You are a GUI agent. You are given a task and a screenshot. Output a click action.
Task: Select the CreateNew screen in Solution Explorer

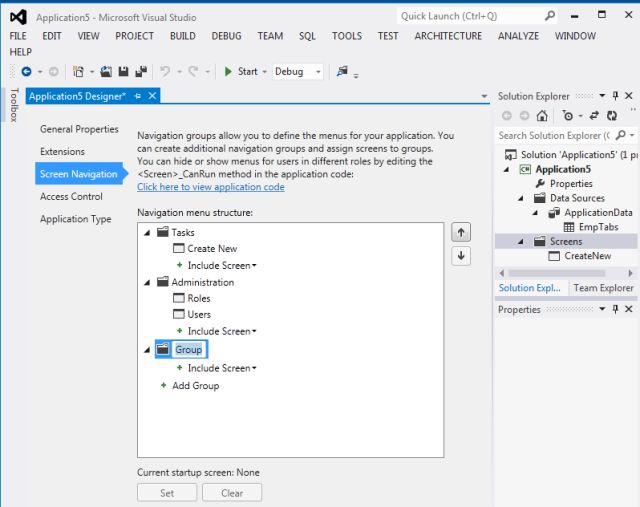pyautogui.click(x=580, y=256)
